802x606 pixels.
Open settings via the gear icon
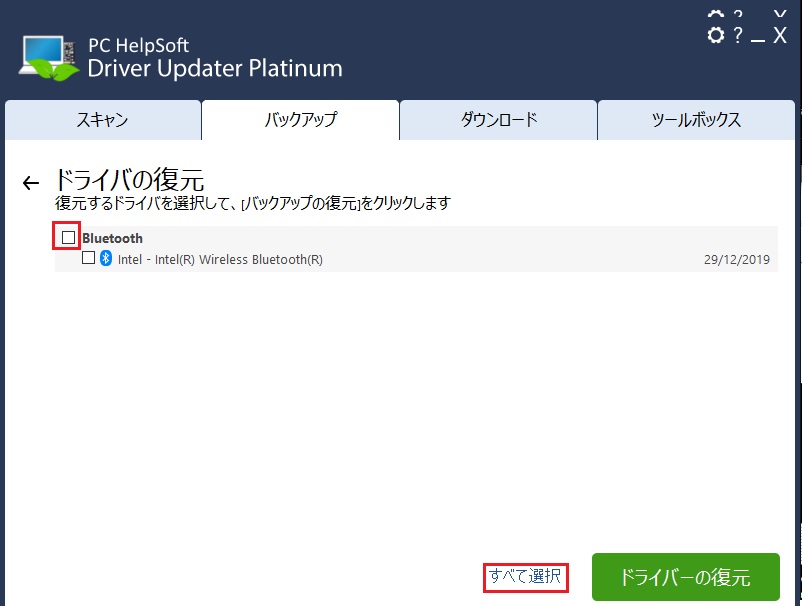point(716,35)
